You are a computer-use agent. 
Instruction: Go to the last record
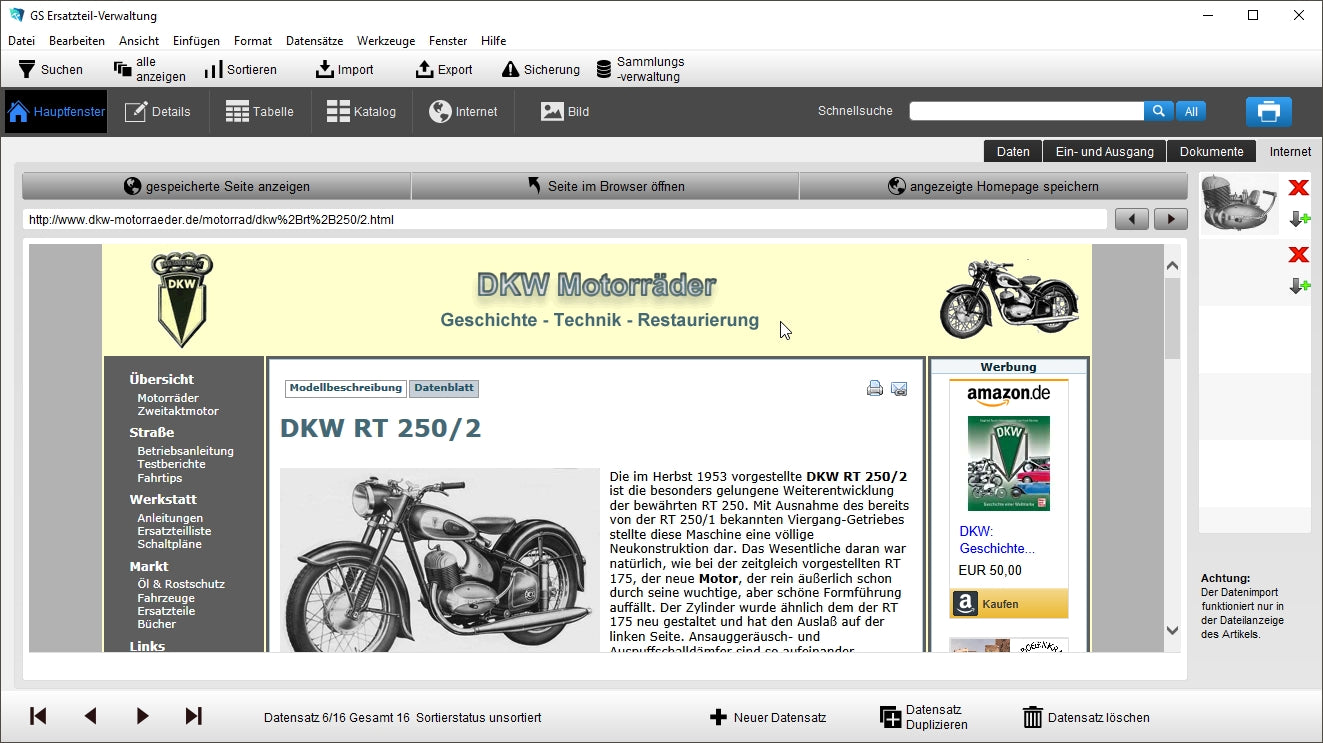(194, 716)
